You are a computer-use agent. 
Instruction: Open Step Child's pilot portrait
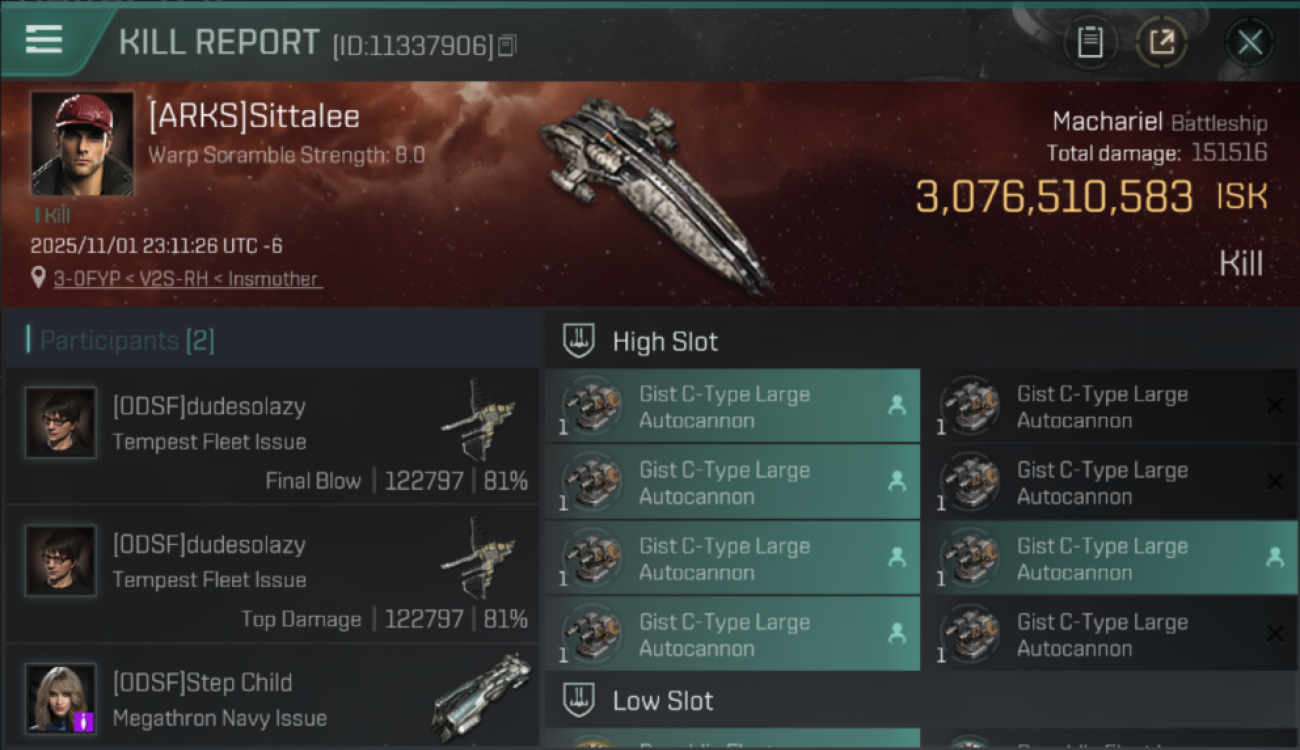(x=61, y=697)
